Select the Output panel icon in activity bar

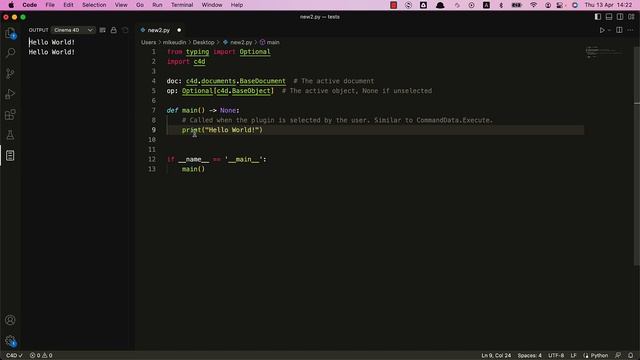10,156
